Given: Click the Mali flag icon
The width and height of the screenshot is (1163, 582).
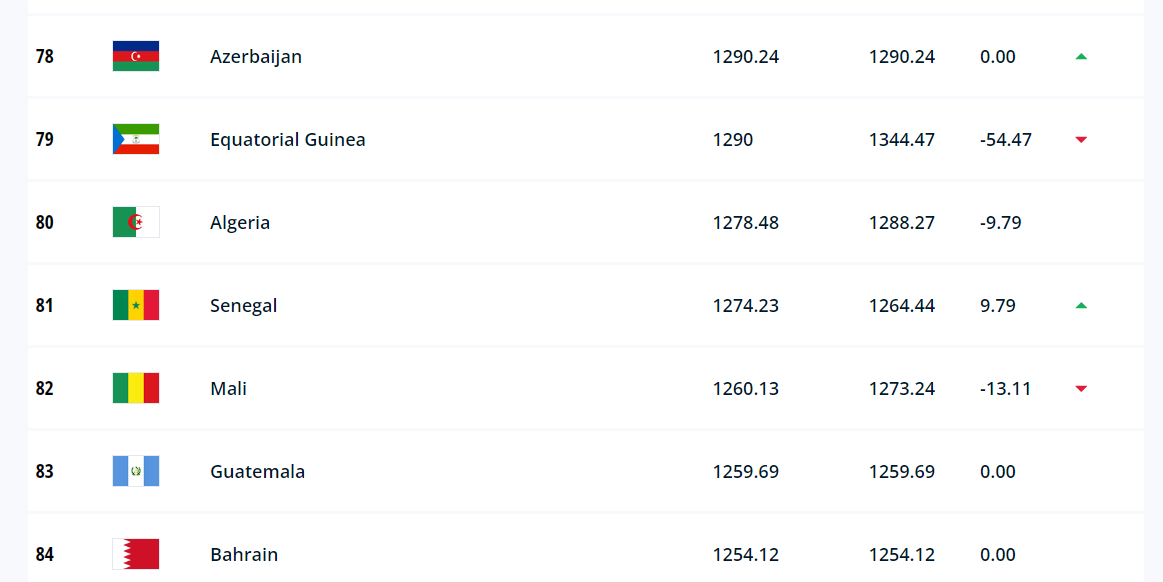Looking at the screenshot, I should click(x=136, y=388).
